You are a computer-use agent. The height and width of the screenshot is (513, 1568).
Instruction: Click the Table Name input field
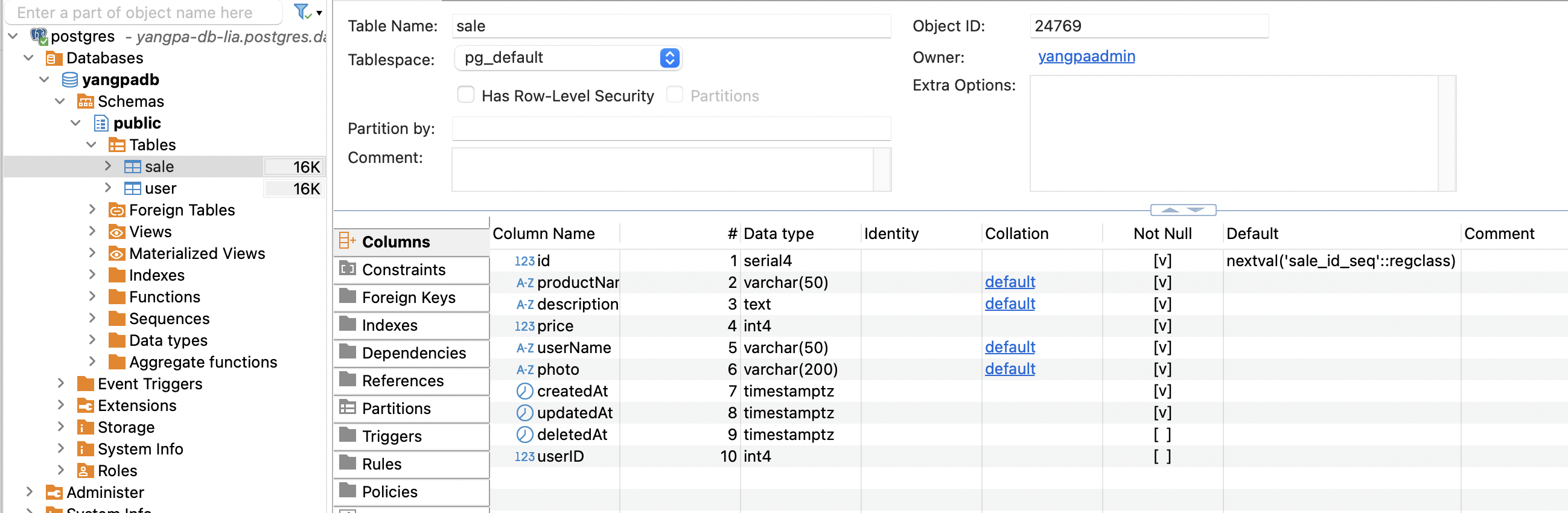coord(671,26)
